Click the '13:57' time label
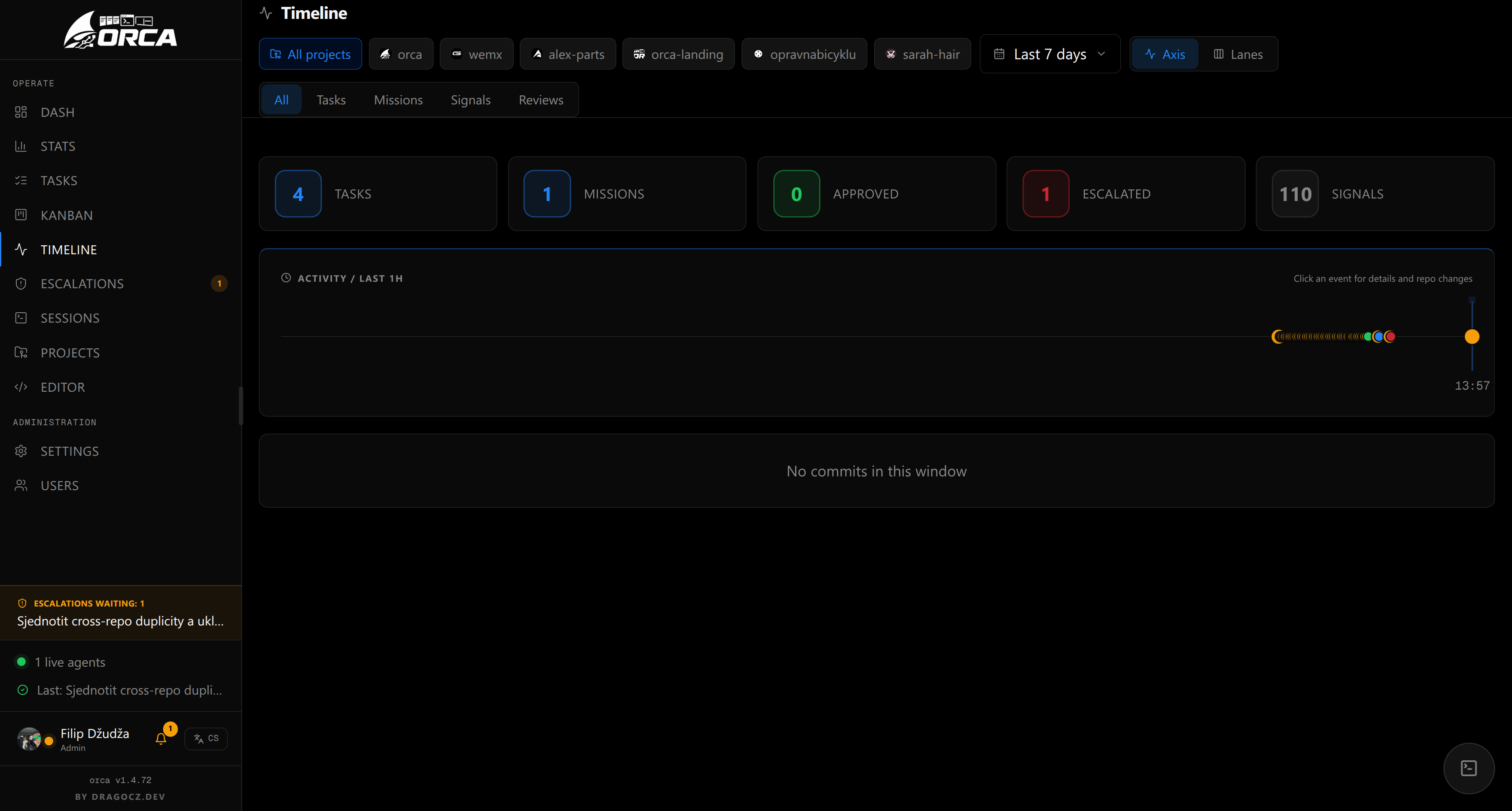The height and width of the screenshot is (811, 1512). (x=1472, y=386)
